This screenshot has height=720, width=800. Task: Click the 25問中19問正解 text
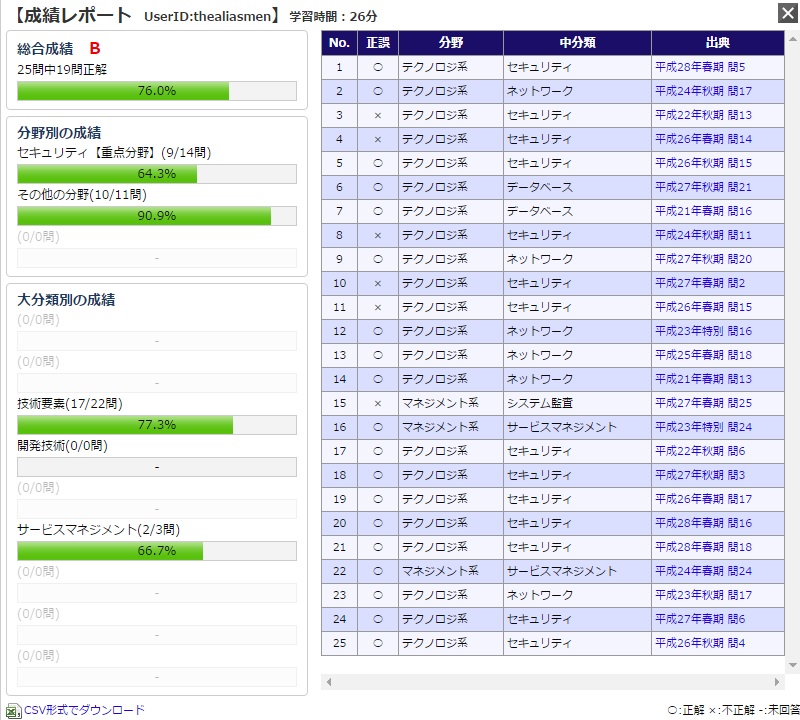(62, 69)
